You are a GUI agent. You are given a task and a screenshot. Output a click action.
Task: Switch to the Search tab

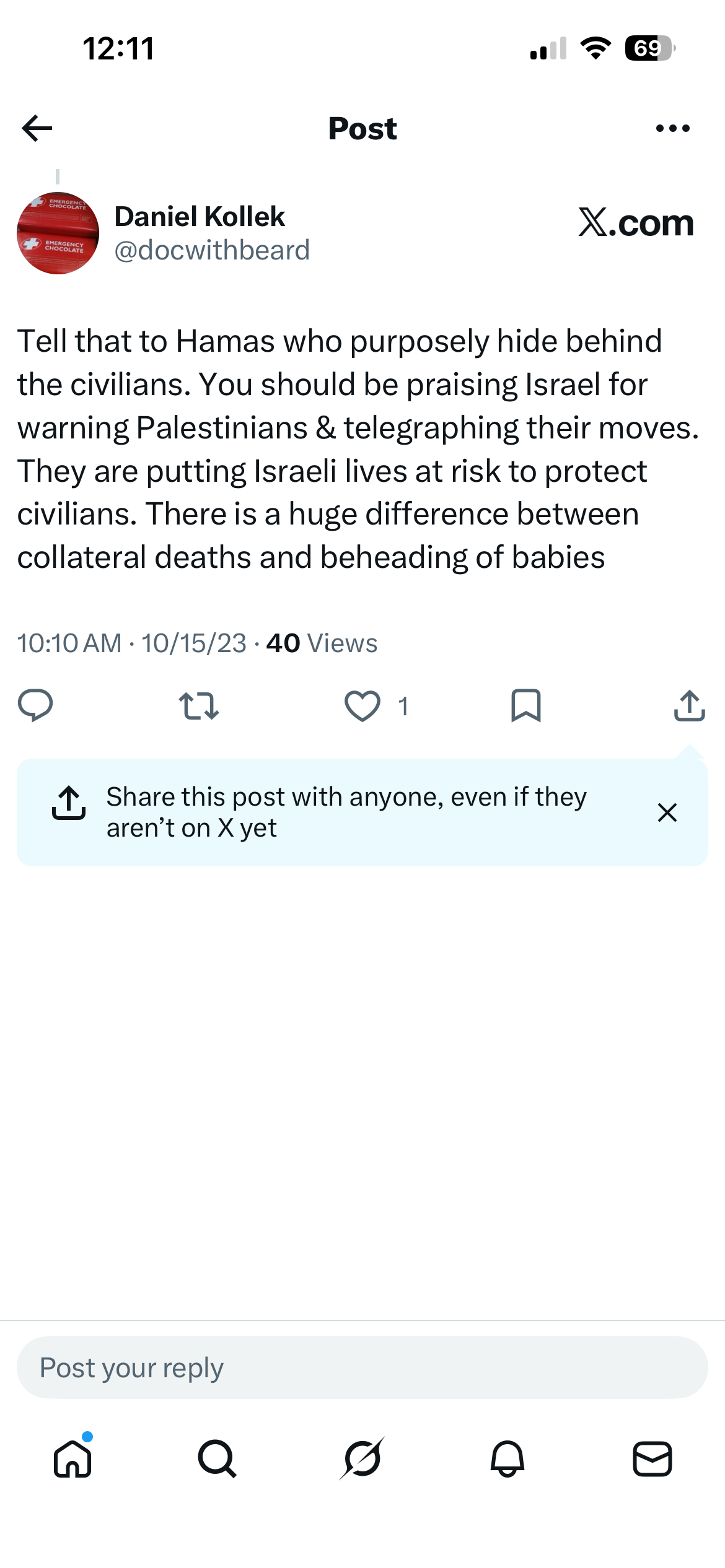click(217, 1458)
